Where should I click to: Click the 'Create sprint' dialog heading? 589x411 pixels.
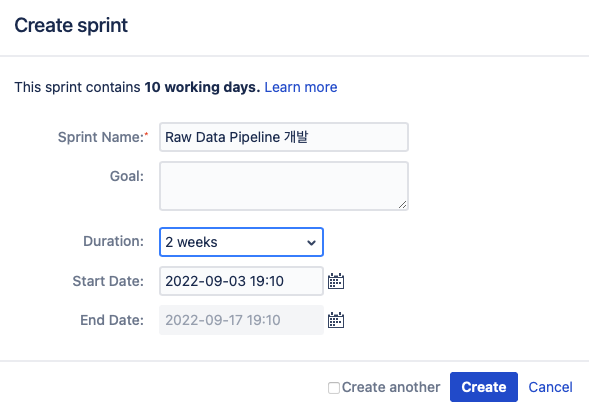[71, 26]
